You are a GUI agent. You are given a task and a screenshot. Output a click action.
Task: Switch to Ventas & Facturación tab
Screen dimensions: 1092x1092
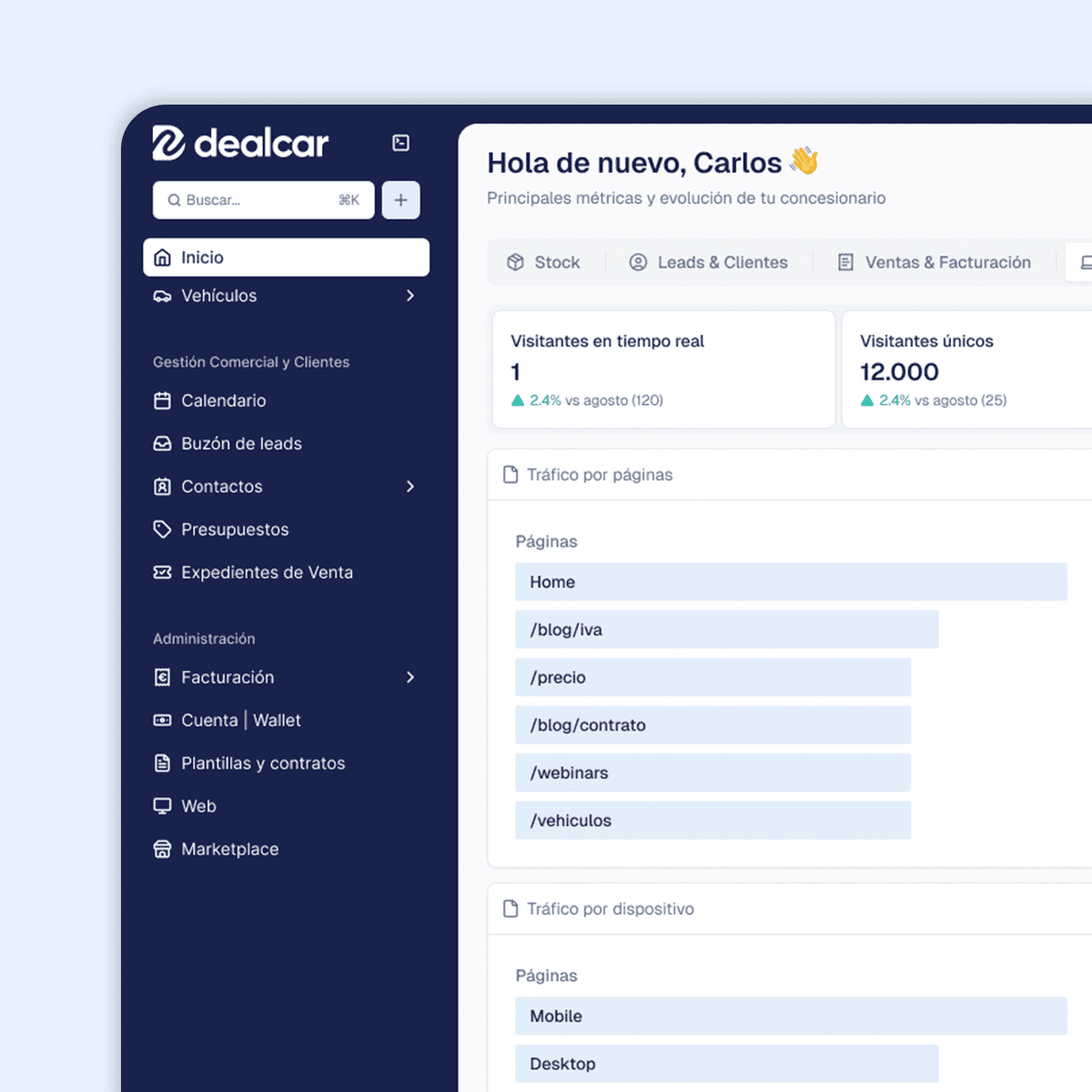point(935,262)
